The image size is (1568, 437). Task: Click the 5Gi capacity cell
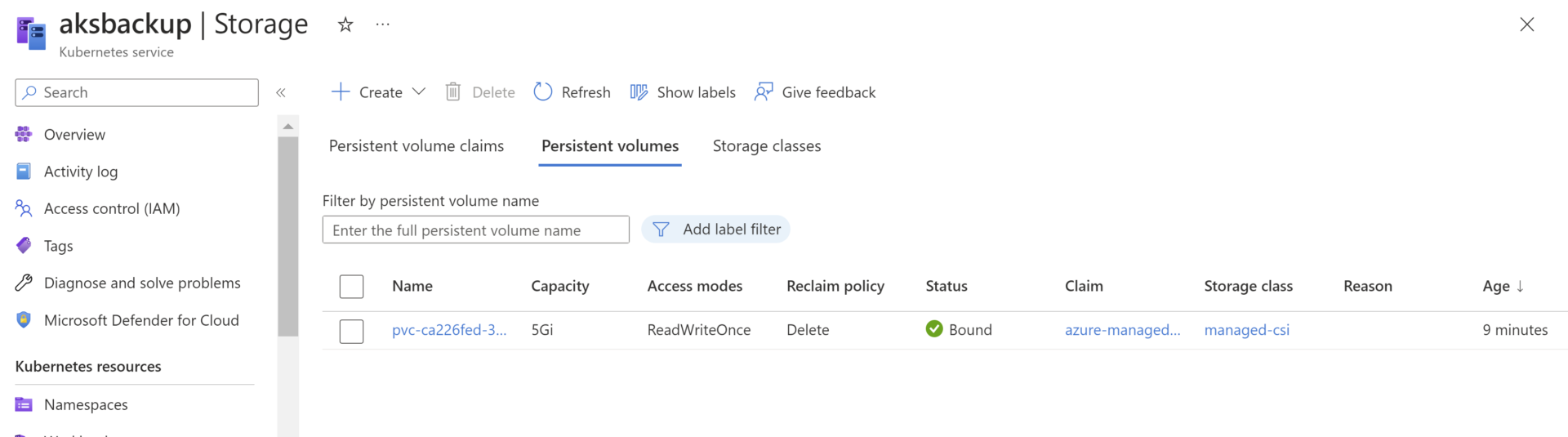(542, 330)
